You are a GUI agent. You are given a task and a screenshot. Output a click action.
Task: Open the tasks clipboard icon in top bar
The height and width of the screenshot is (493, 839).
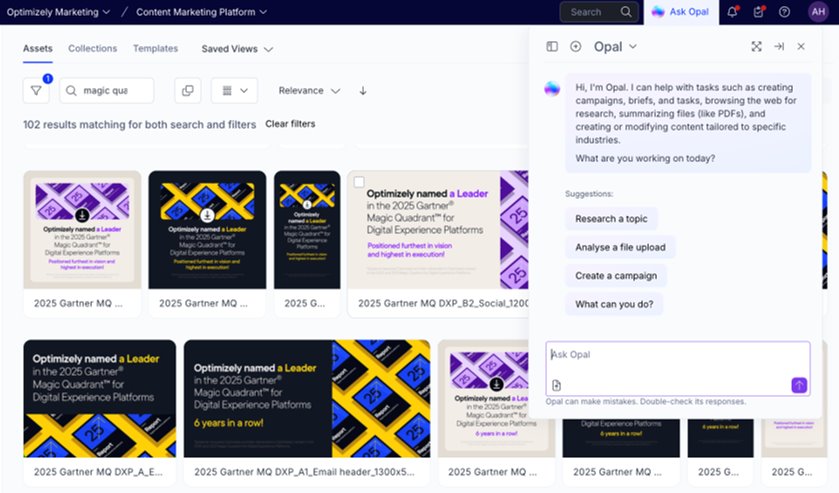[x=759, y=12]
